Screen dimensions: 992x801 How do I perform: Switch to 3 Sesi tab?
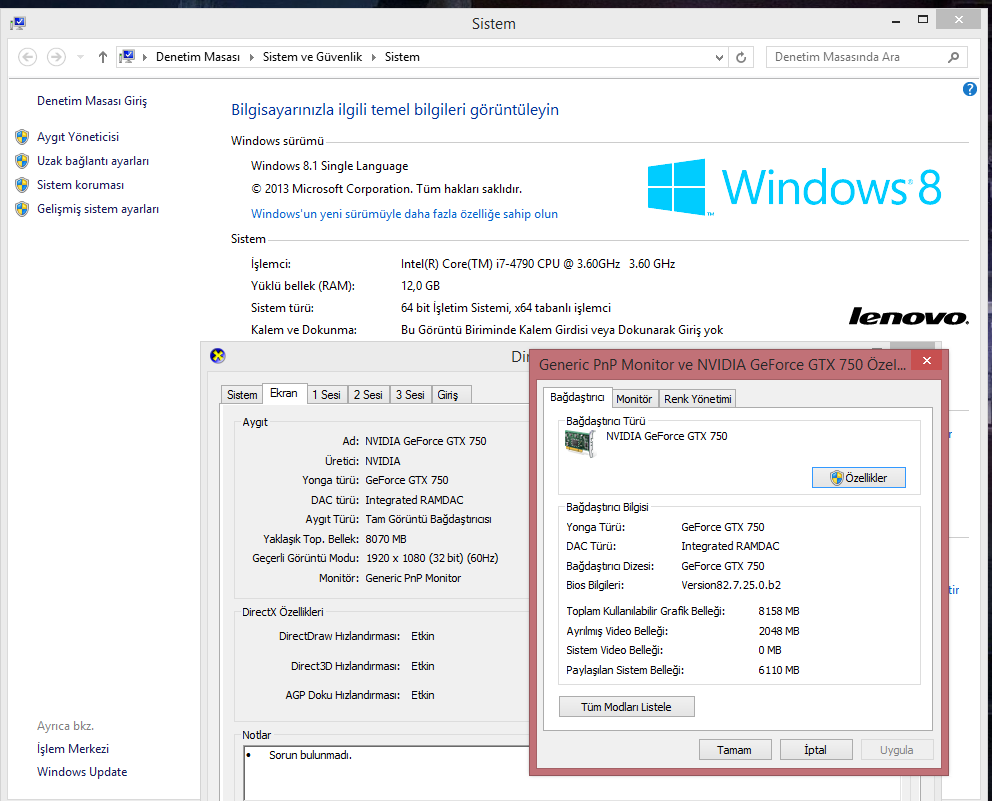pyautogui.click(x=410, y=395)
